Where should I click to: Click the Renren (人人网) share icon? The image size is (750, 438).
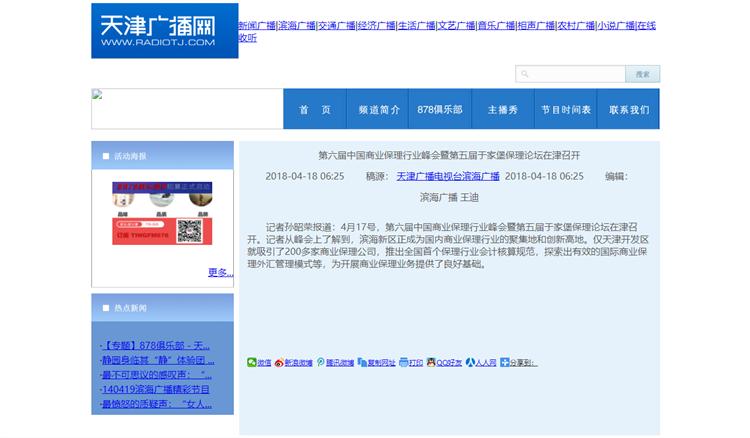[471, 362]
